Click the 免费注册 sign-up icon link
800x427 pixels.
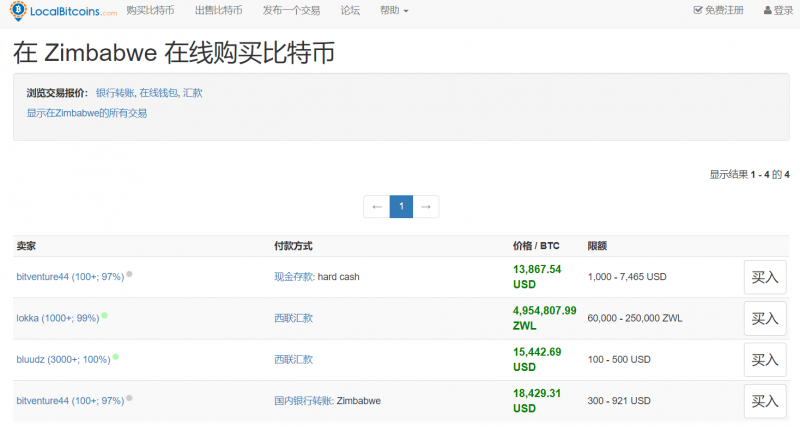pyautogui.click(x=698, y=10)
